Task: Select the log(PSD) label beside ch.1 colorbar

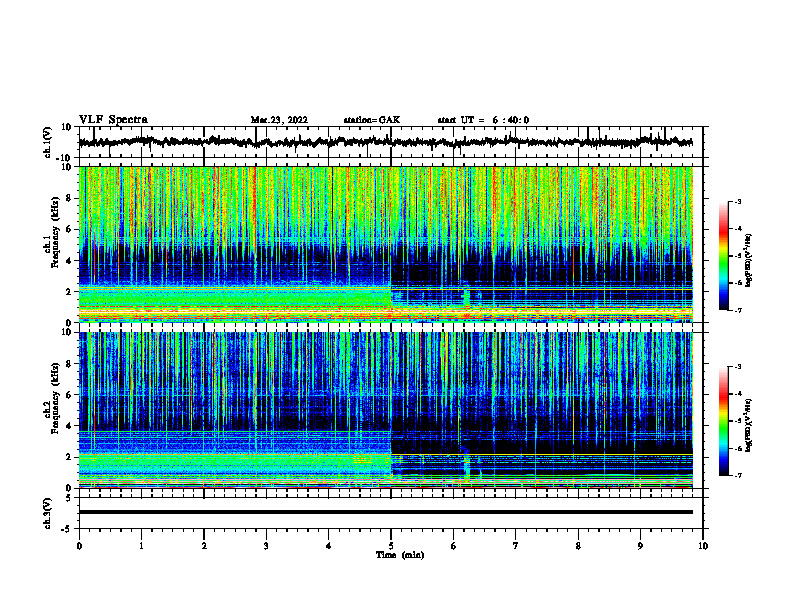Action: (x=749, y=260)
